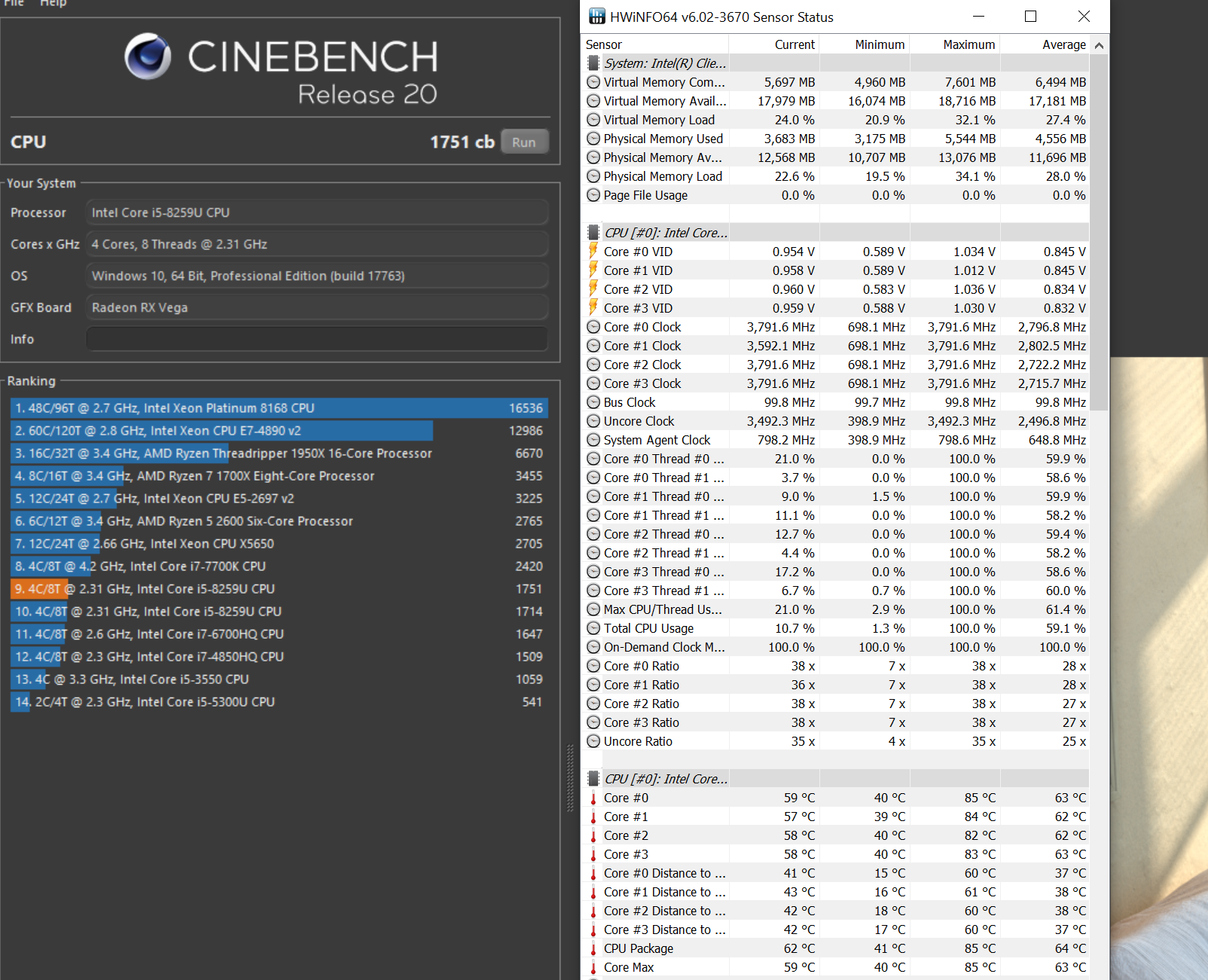
Task: Select the Core #3 Distance to ... row label
Action: 665,930
